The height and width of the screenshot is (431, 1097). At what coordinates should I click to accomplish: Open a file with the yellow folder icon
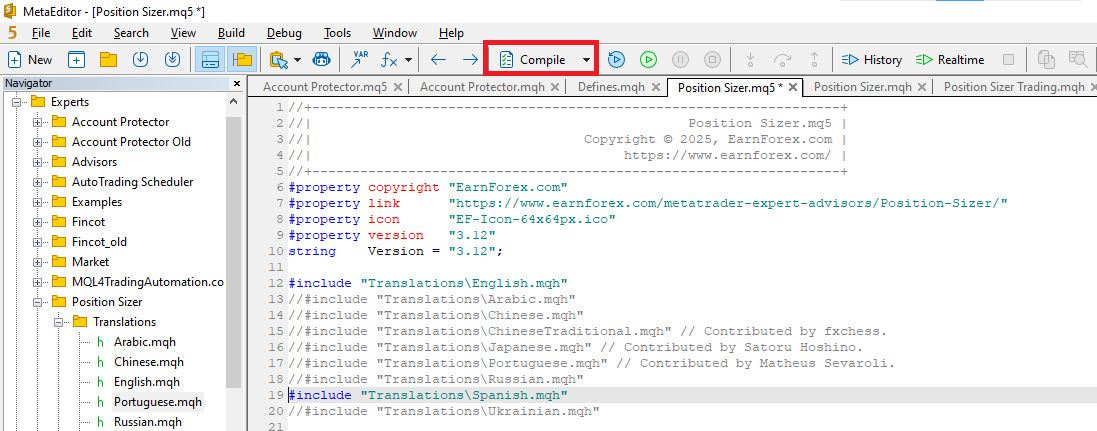pyautogui.click(x=108, y=59)
